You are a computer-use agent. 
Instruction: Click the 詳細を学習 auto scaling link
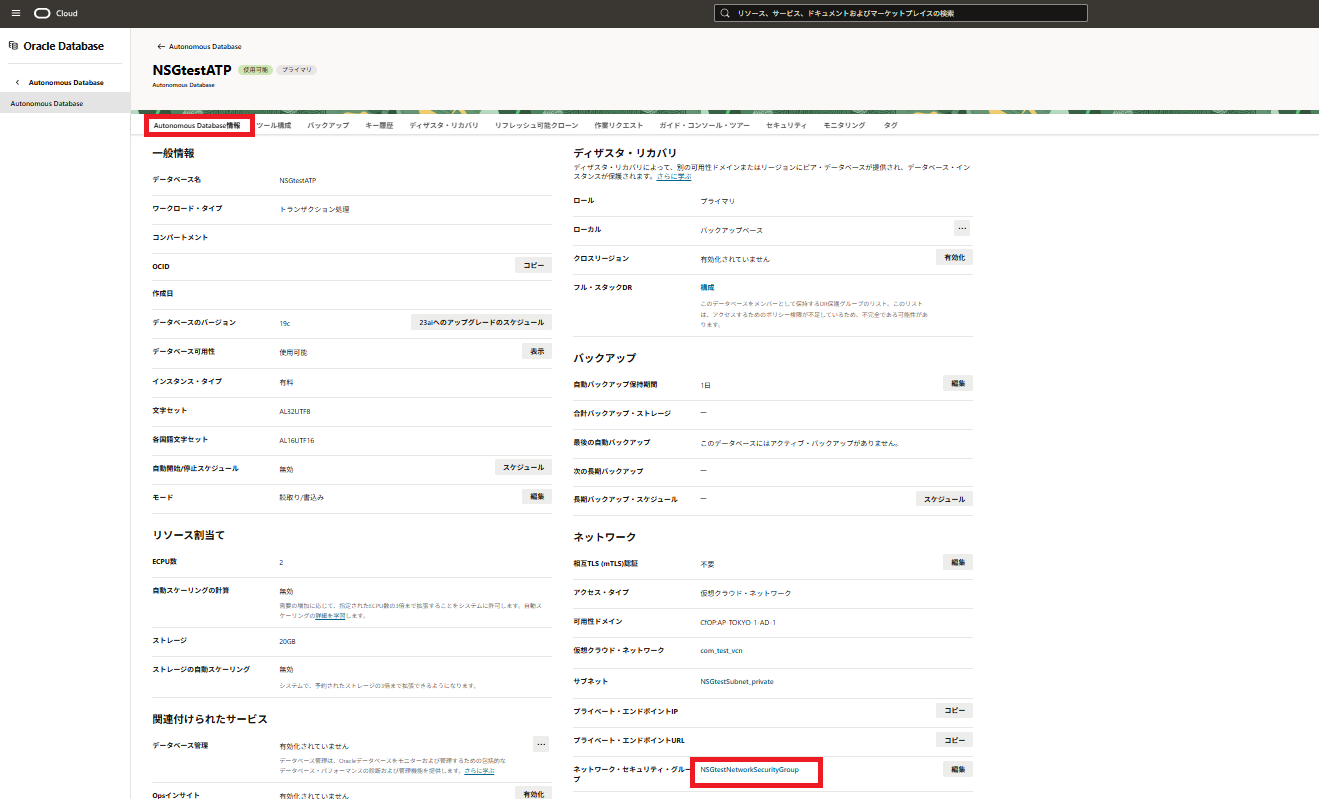pos(329,615)
